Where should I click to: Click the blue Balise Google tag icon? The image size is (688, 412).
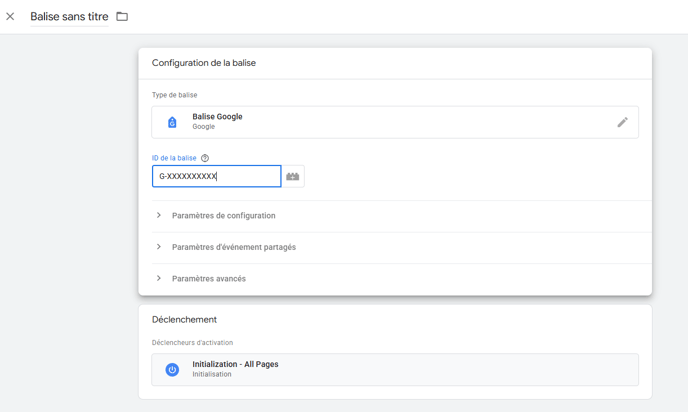172,122
